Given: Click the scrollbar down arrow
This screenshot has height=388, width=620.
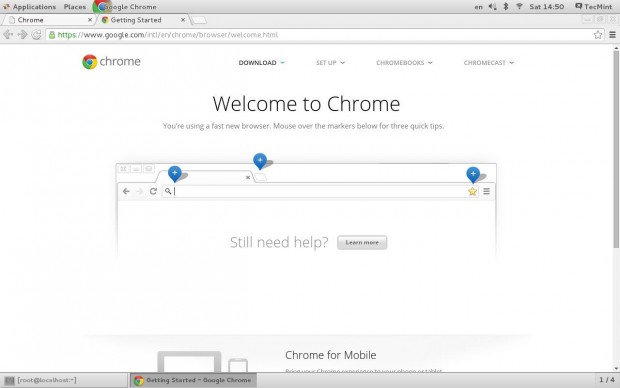Looking at the screenshot, I should click(616, 369).
